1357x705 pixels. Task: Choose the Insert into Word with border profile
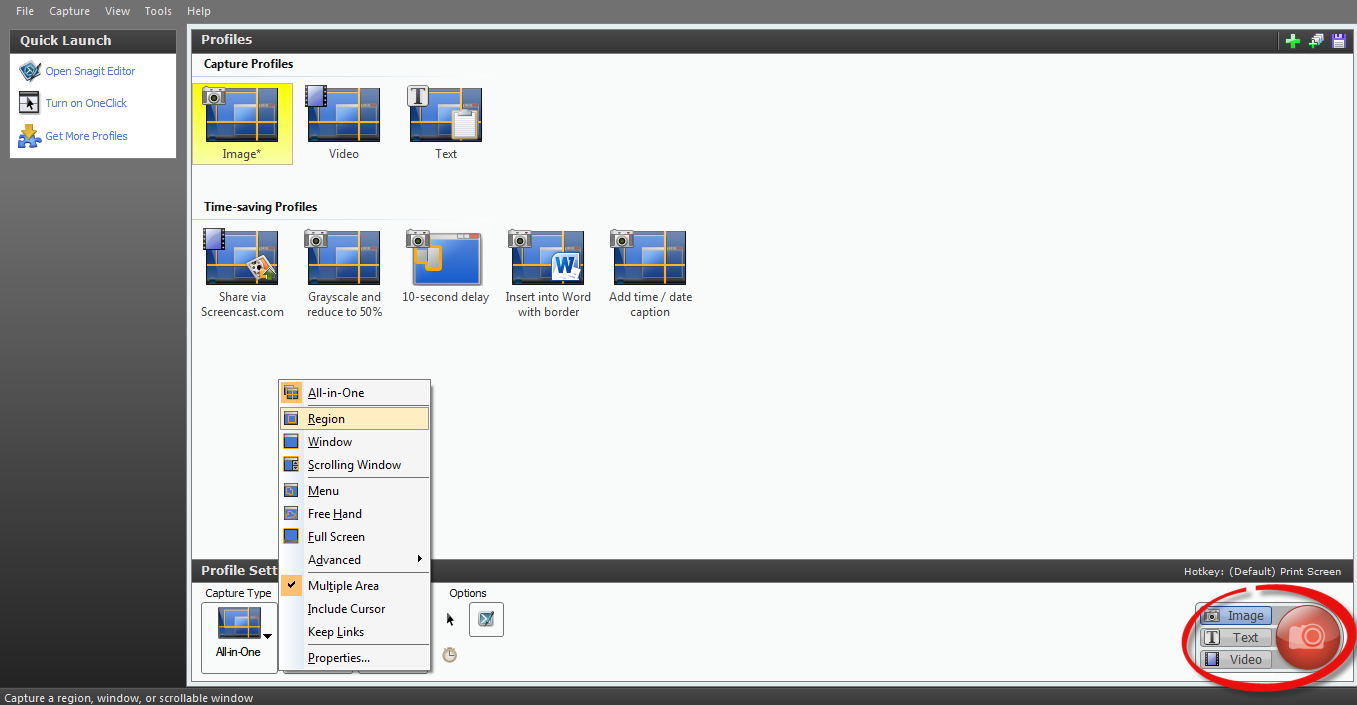(547, 266)
